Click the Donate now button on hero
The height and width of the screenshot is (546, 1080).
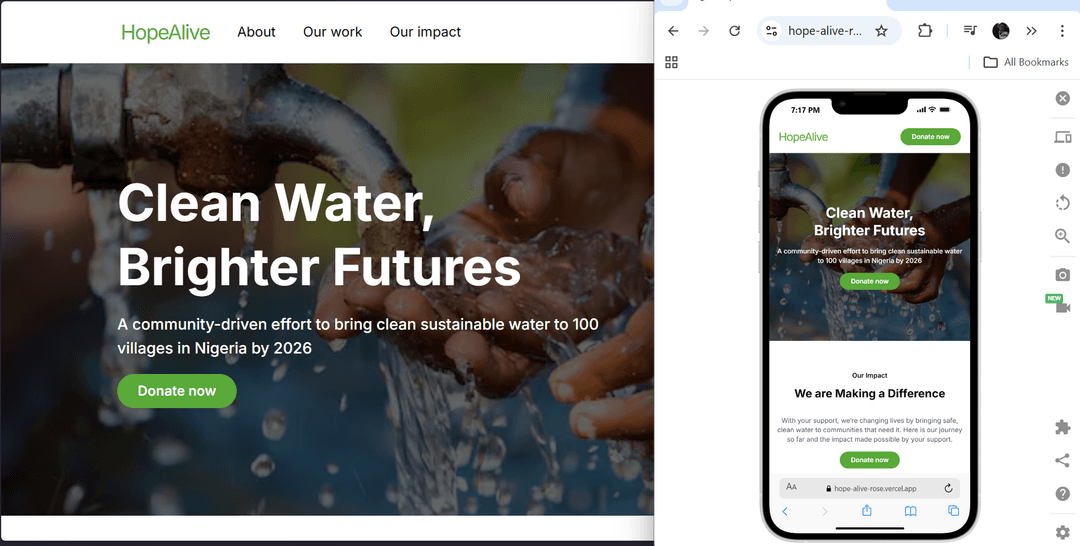coord(177,391)
